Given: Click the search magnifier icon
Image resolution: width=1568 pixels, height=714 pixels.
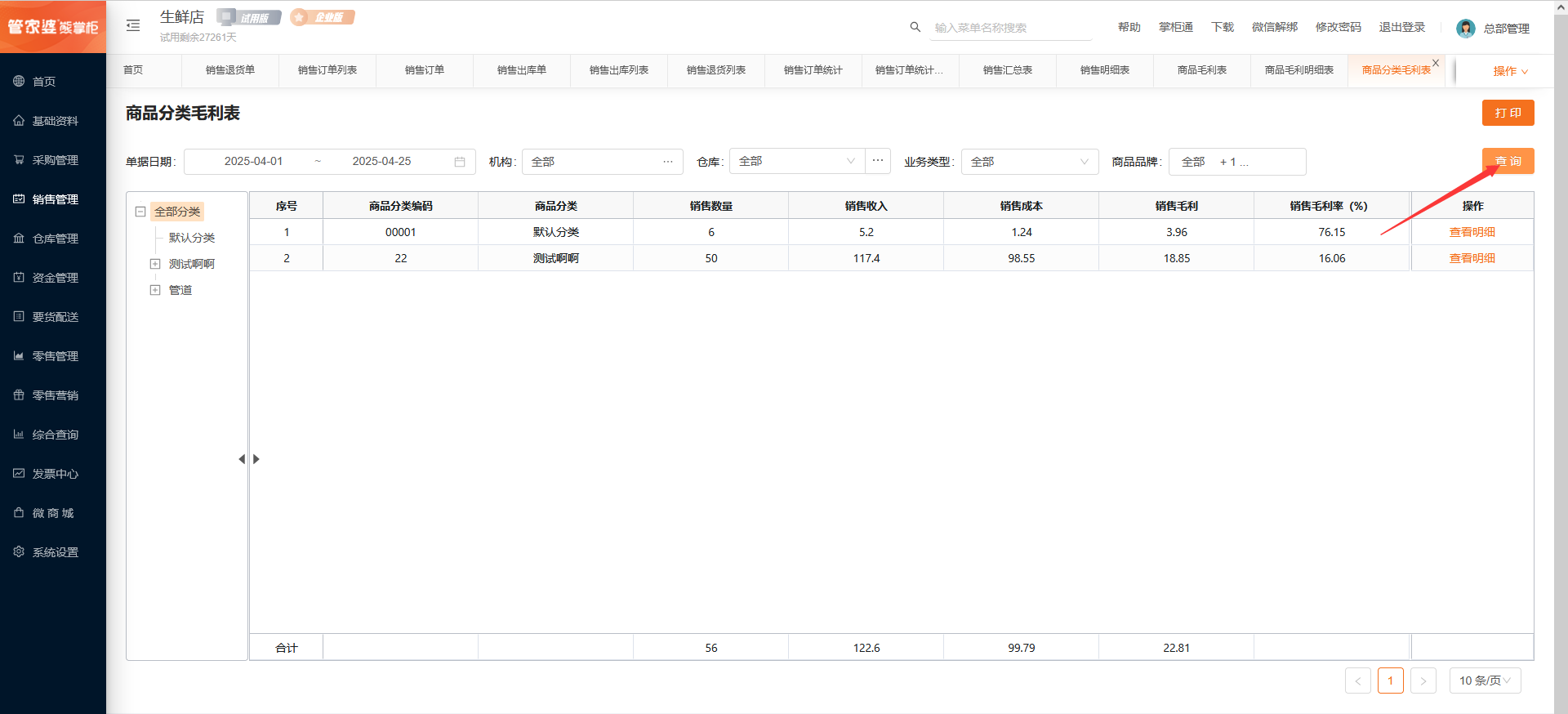Looking at the screenshot, I should (915, 27).
